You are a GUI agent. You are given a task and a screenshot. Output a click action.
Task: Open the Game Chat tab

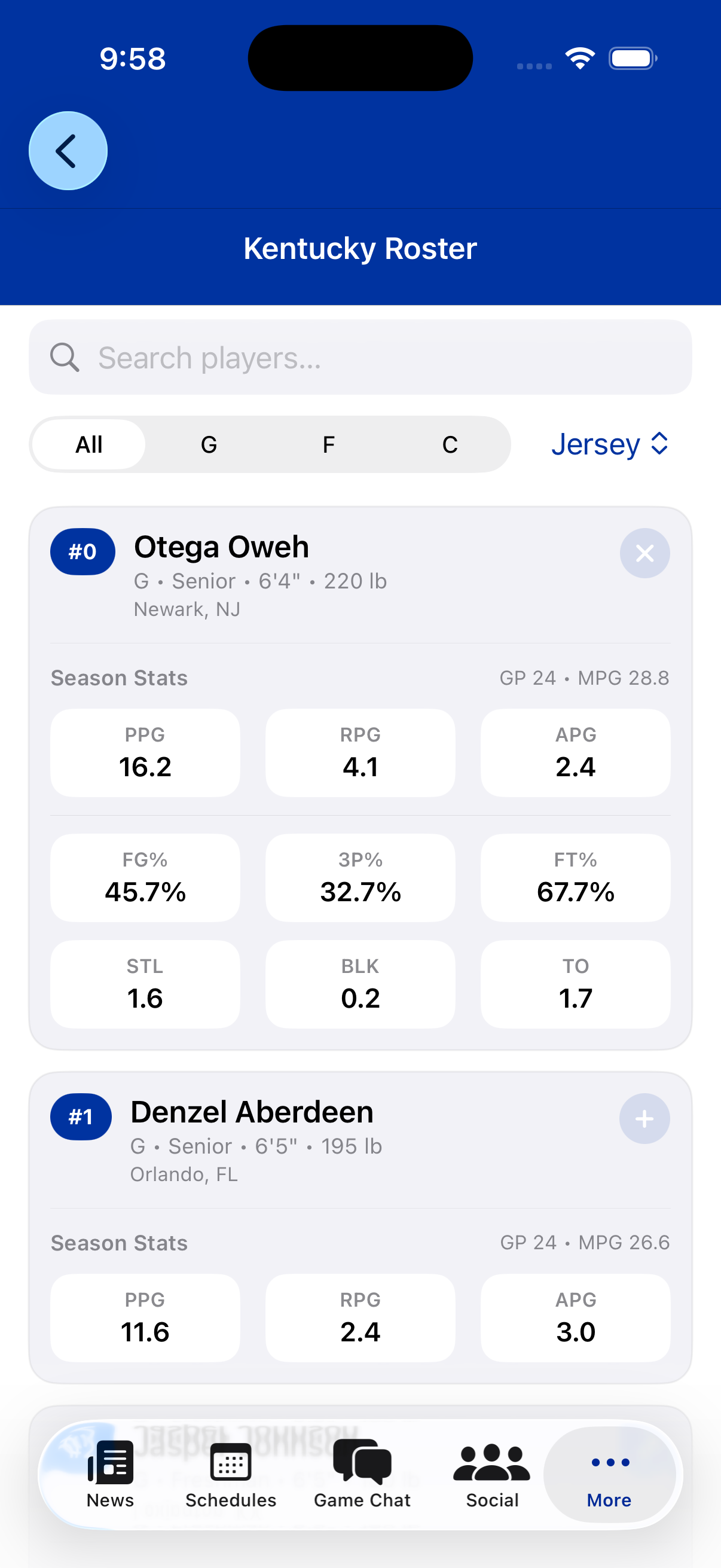coord(362,1474)
